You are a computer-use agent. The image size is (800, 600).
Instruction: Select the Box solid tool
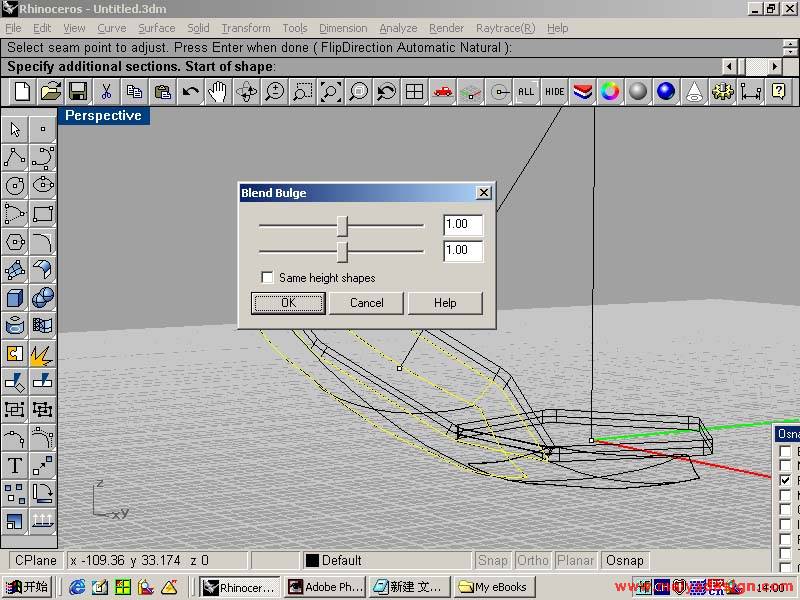(15, 298)
